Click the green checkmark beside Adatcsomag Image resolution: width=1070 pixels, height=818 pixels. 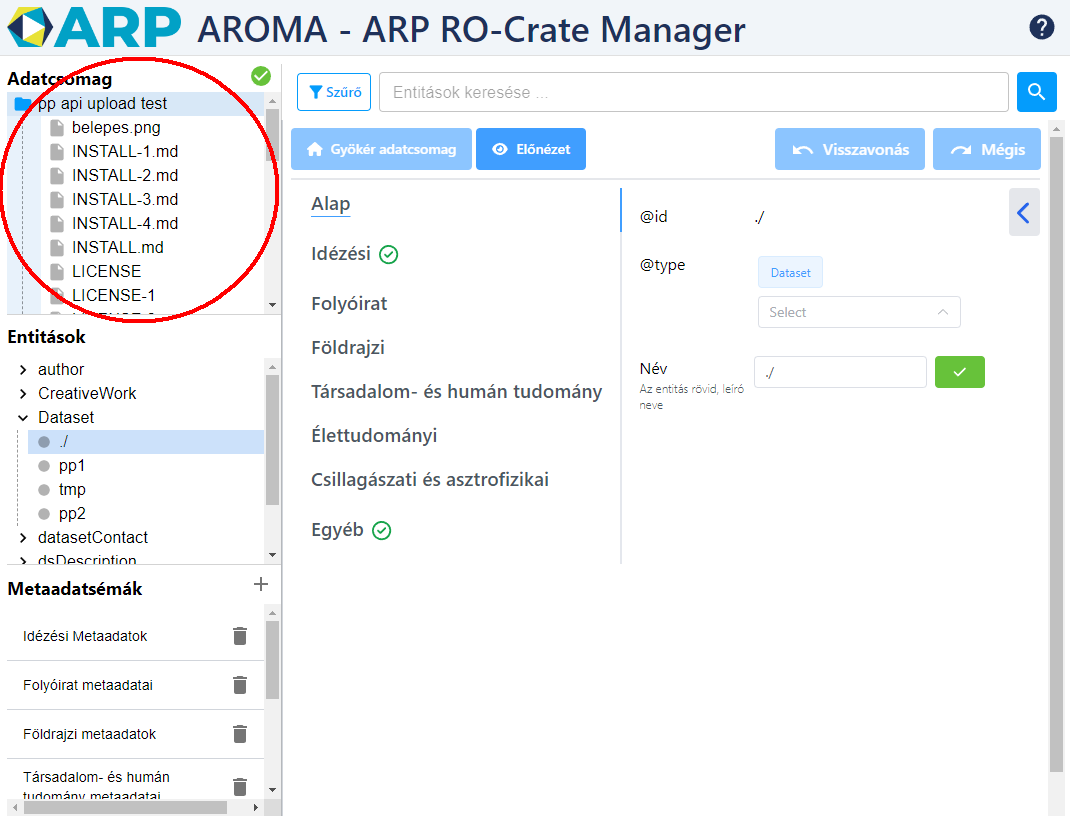coord(261,76)
